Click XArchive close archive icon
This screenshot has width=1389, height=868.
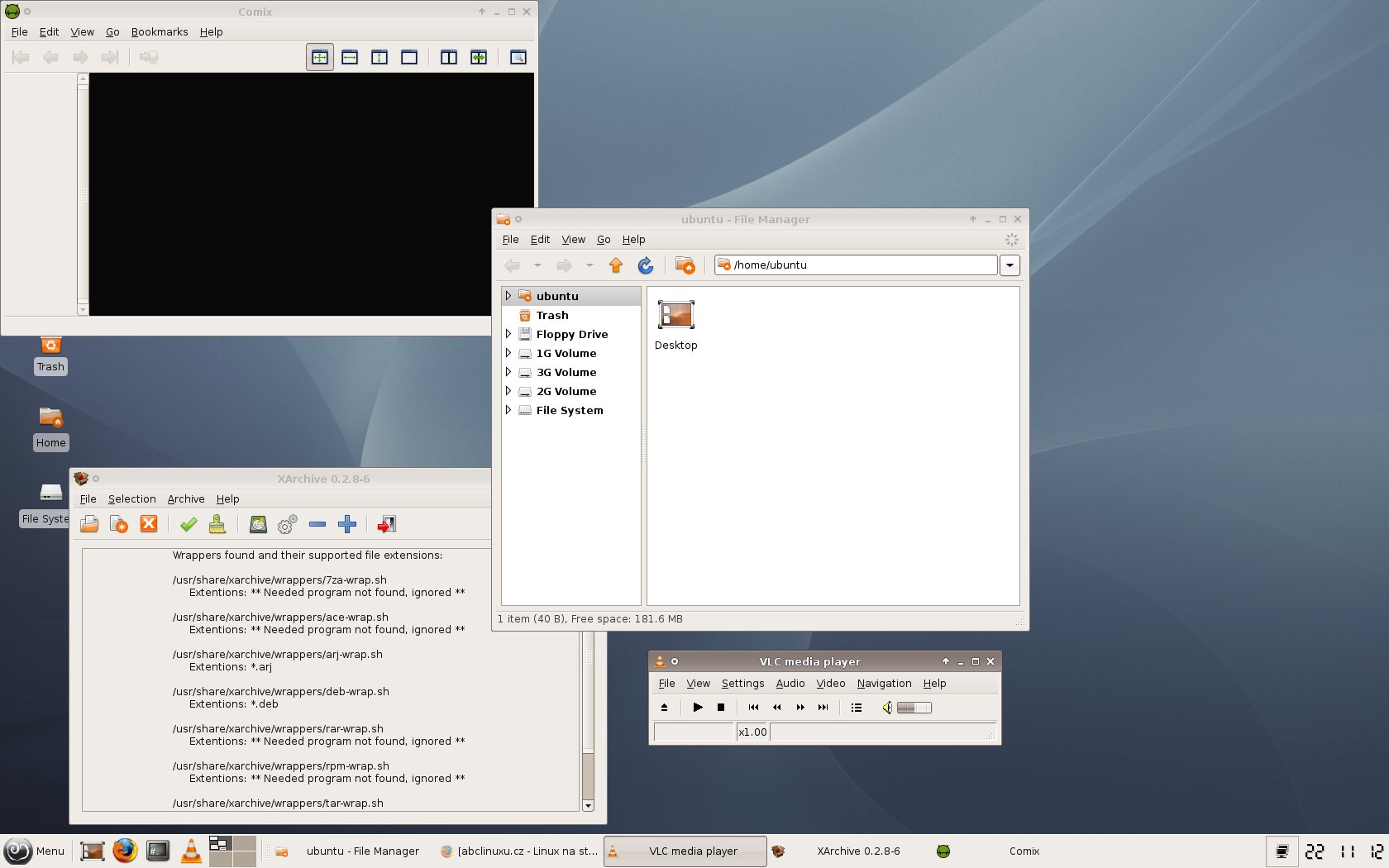pyautogui.click(x=149, y=524)
